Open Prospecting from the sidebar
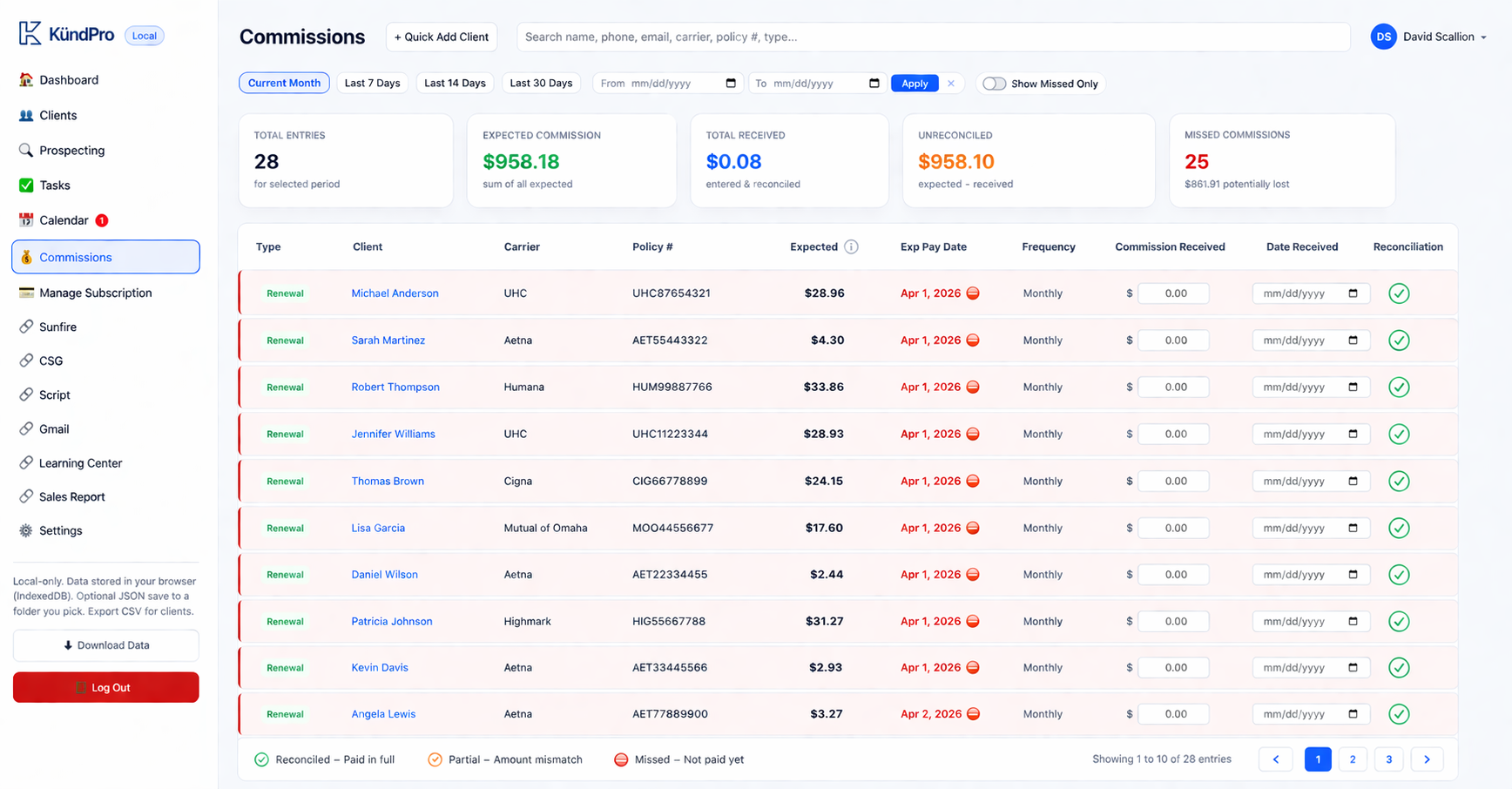Screen dimensions: 1512x789 point(71,151)
